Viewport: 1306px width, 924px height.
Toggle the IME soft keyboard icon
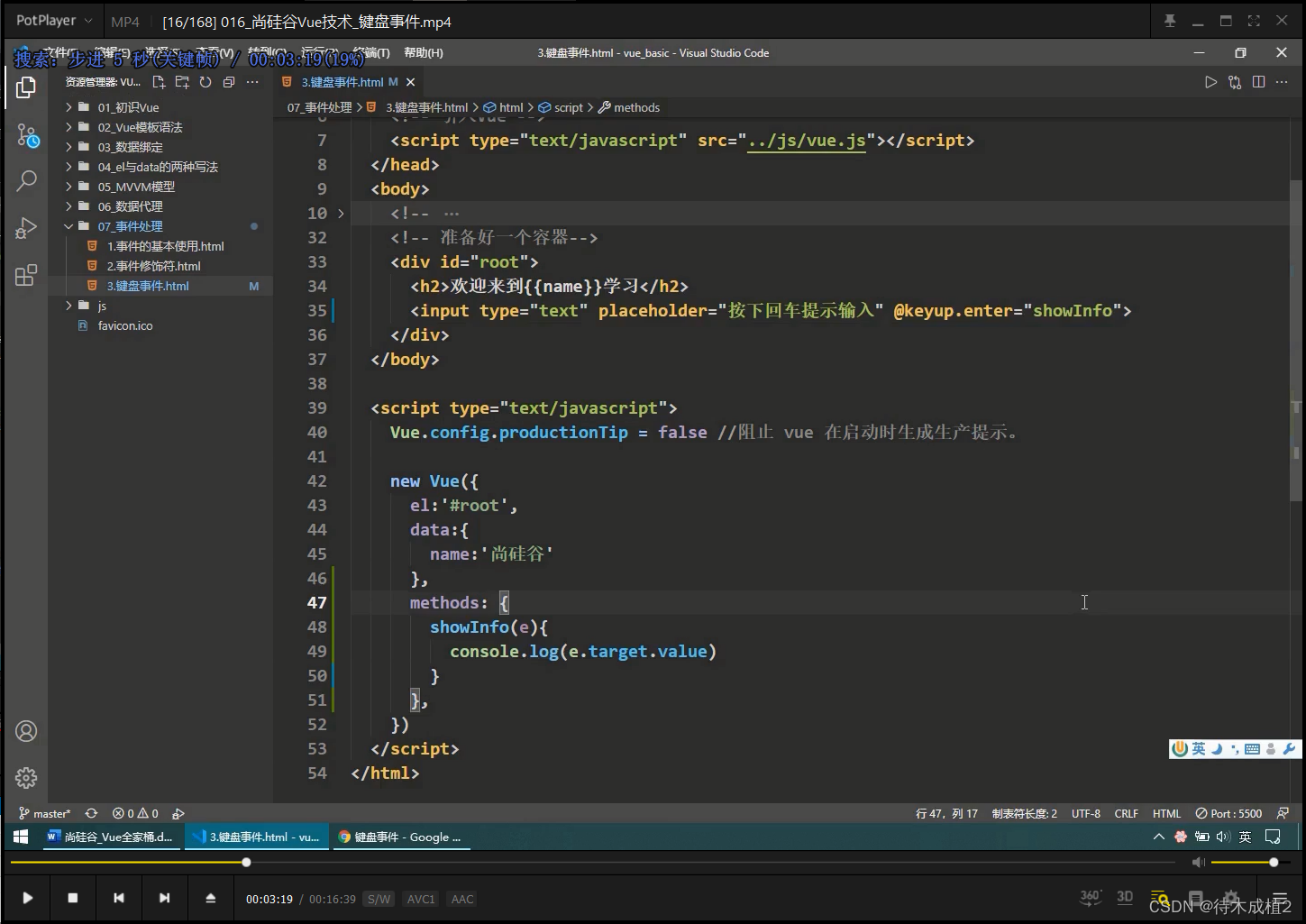click(x=1252, y=749)
